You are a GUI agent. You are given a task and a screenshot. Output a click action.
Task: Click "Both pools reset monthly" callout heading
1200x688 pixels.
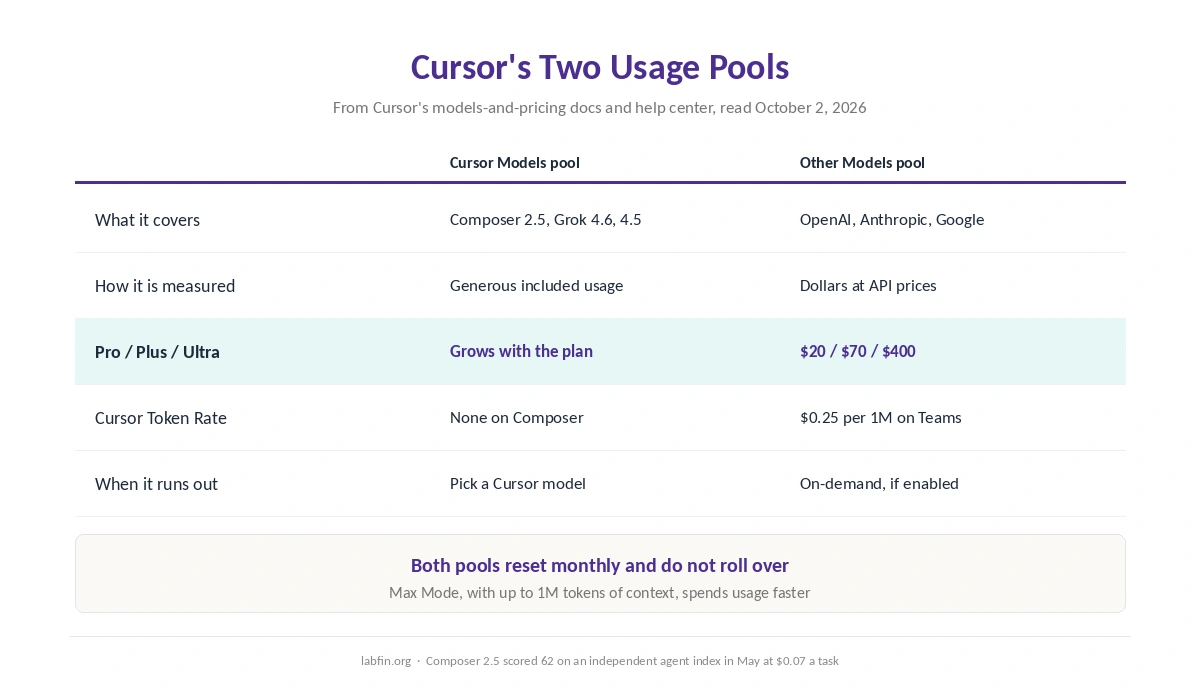(x=600, y=565)
